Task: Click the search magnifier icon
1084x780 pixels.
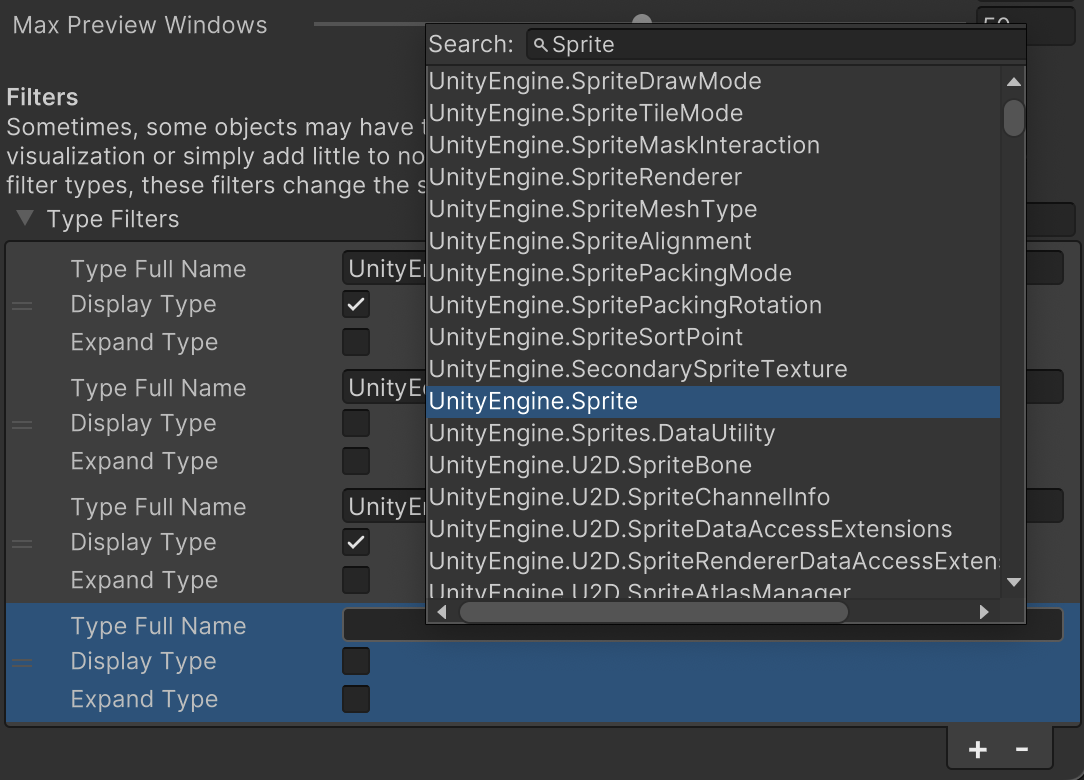Action: [x=541, y=45]
